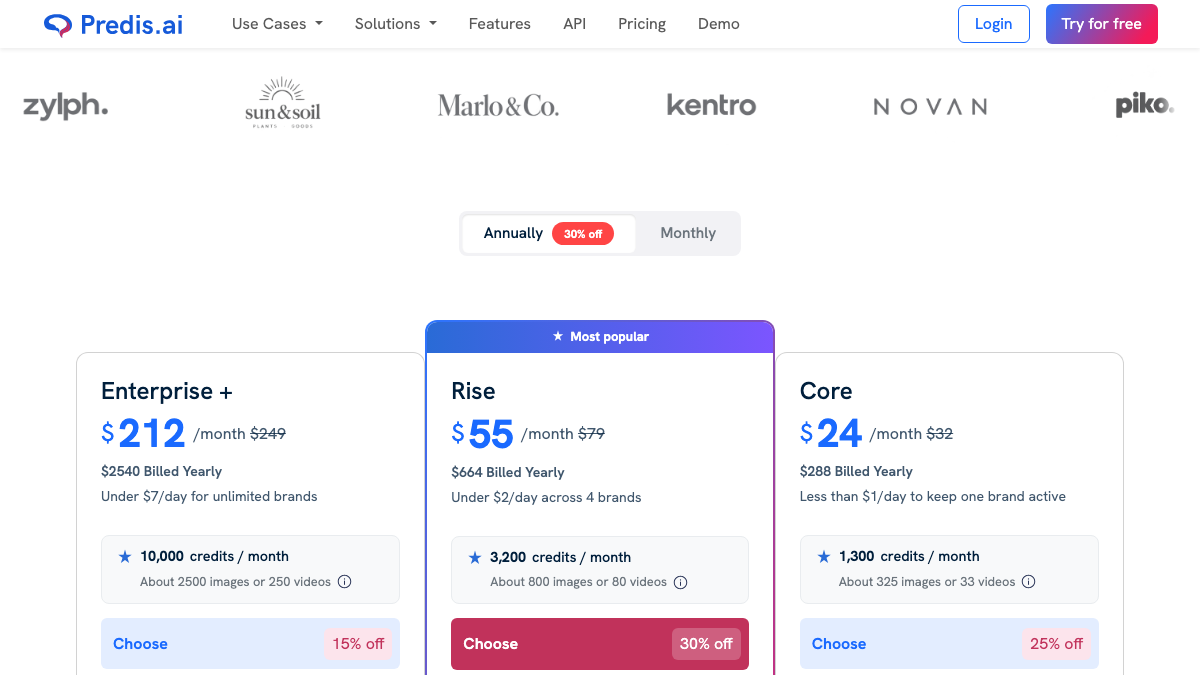Click 'About 325 images or 33 videos'
Viewport: 1200px width, 675px height.
(x=927, y=582)
